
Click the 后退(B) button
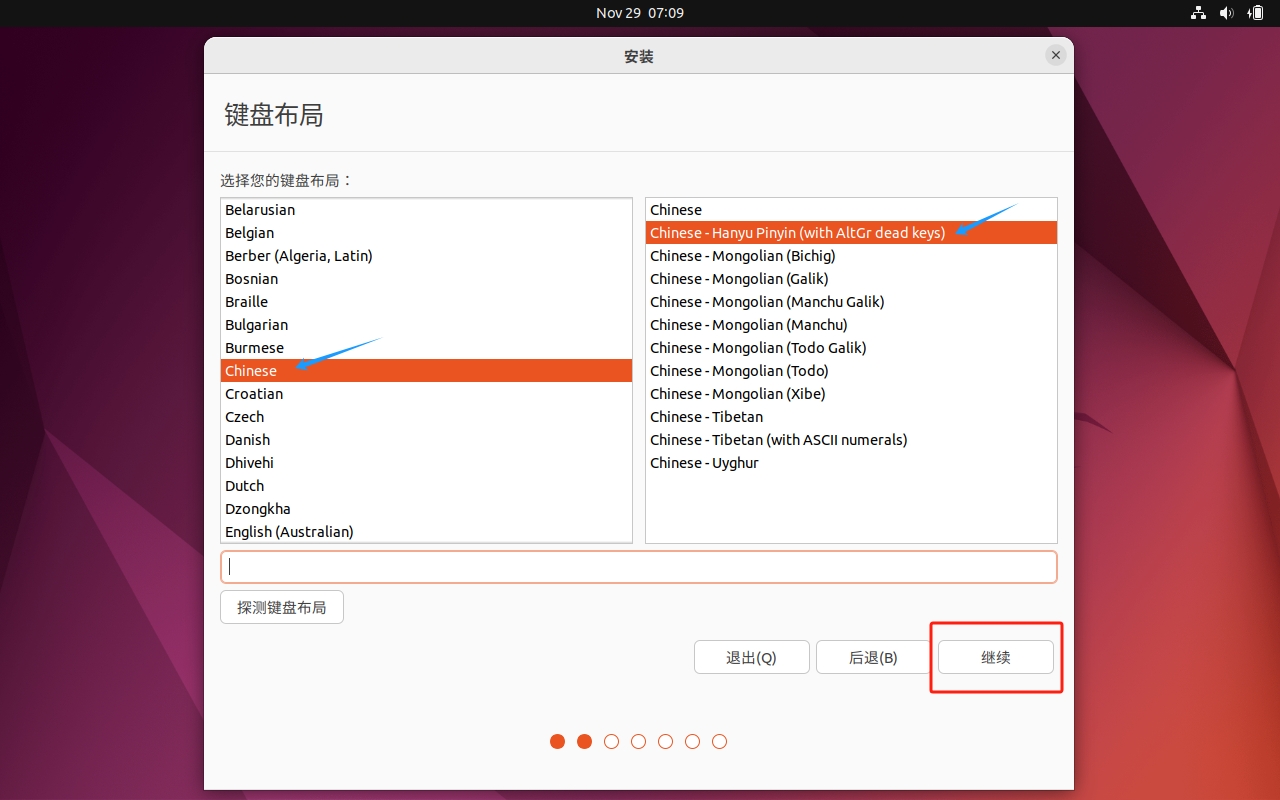pos(872,657)
